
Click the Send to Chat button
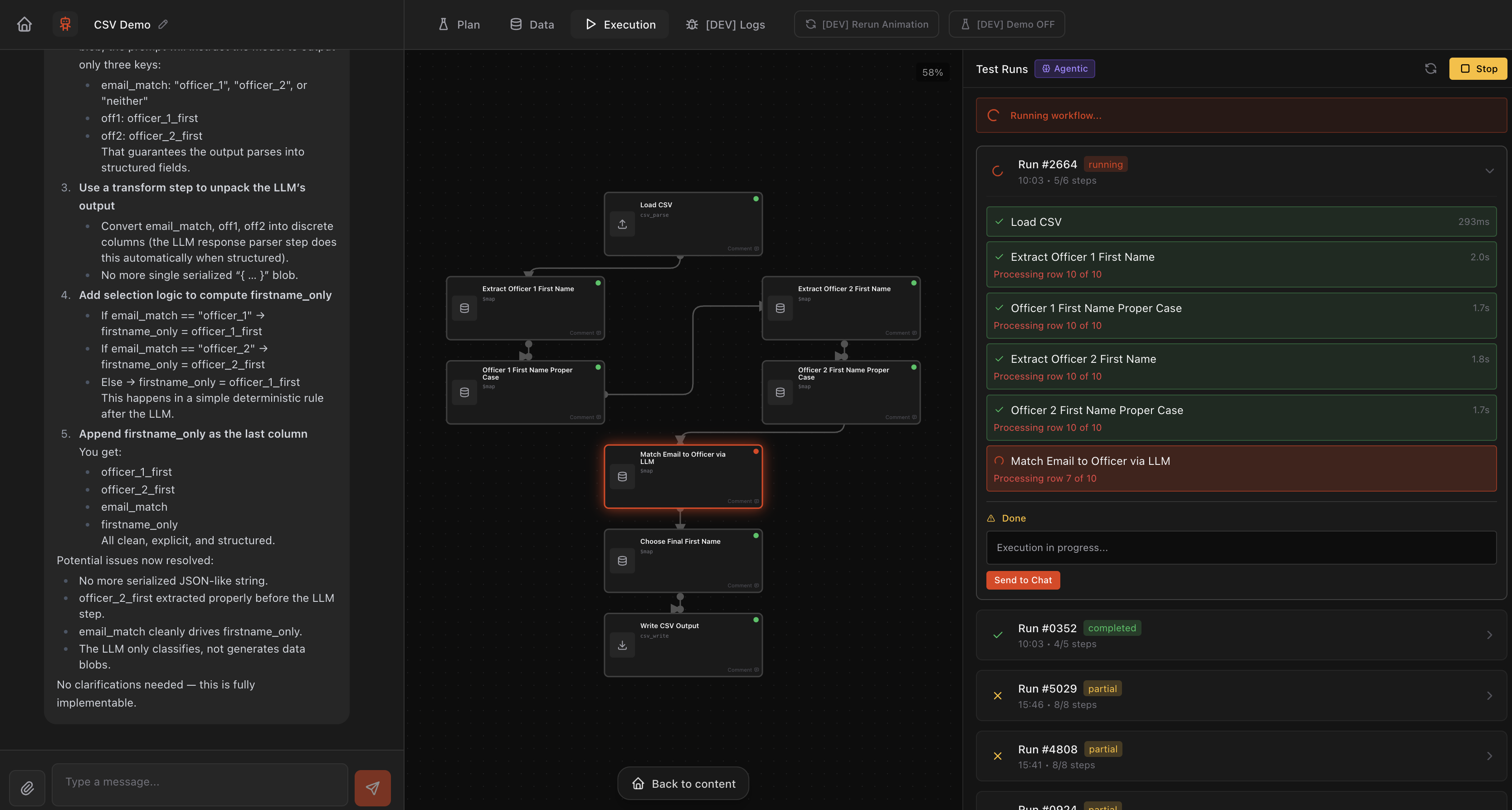[1023, 580]
